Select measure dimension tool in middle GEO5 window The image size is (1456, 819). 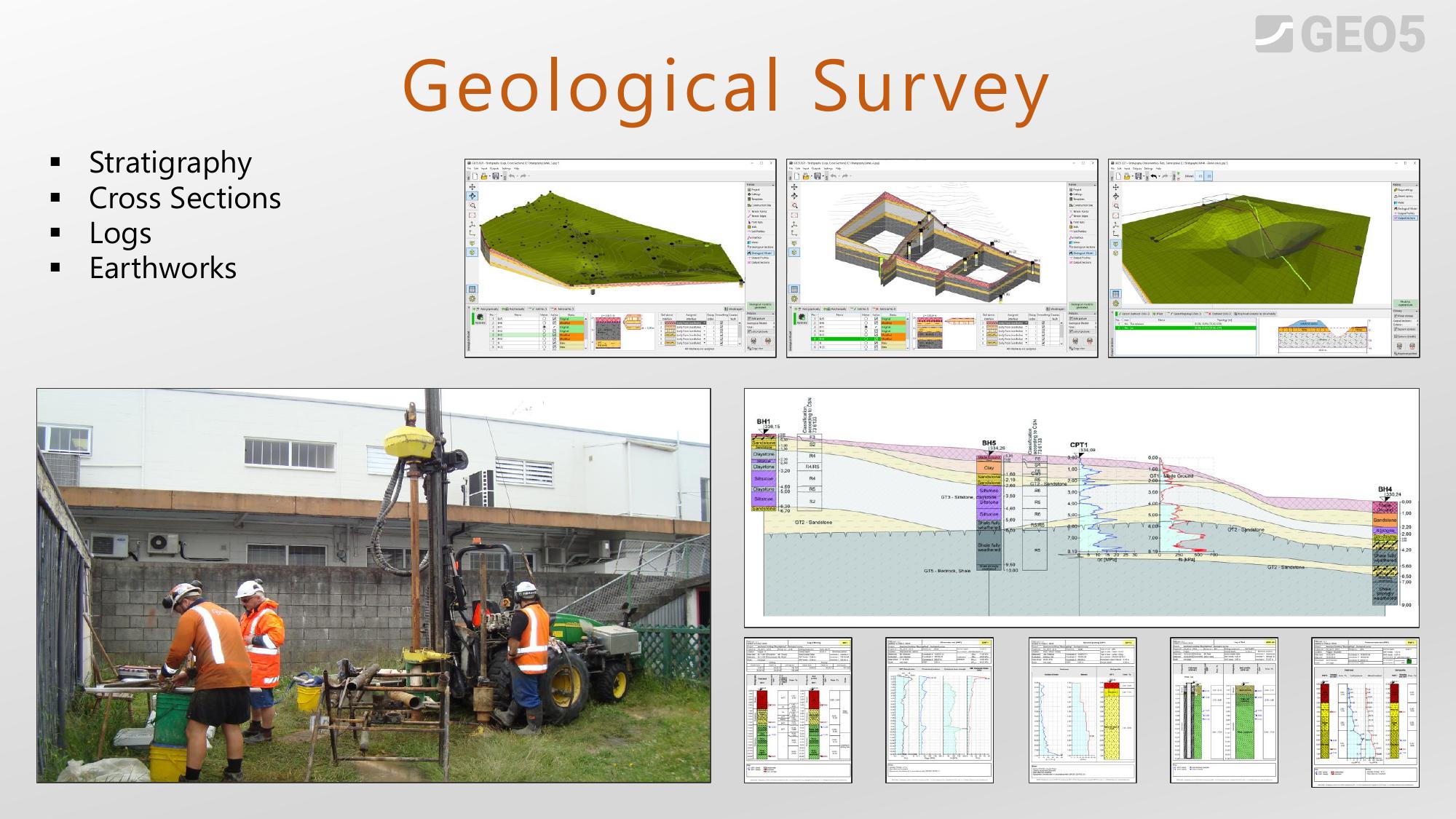[x=794, y=234]
